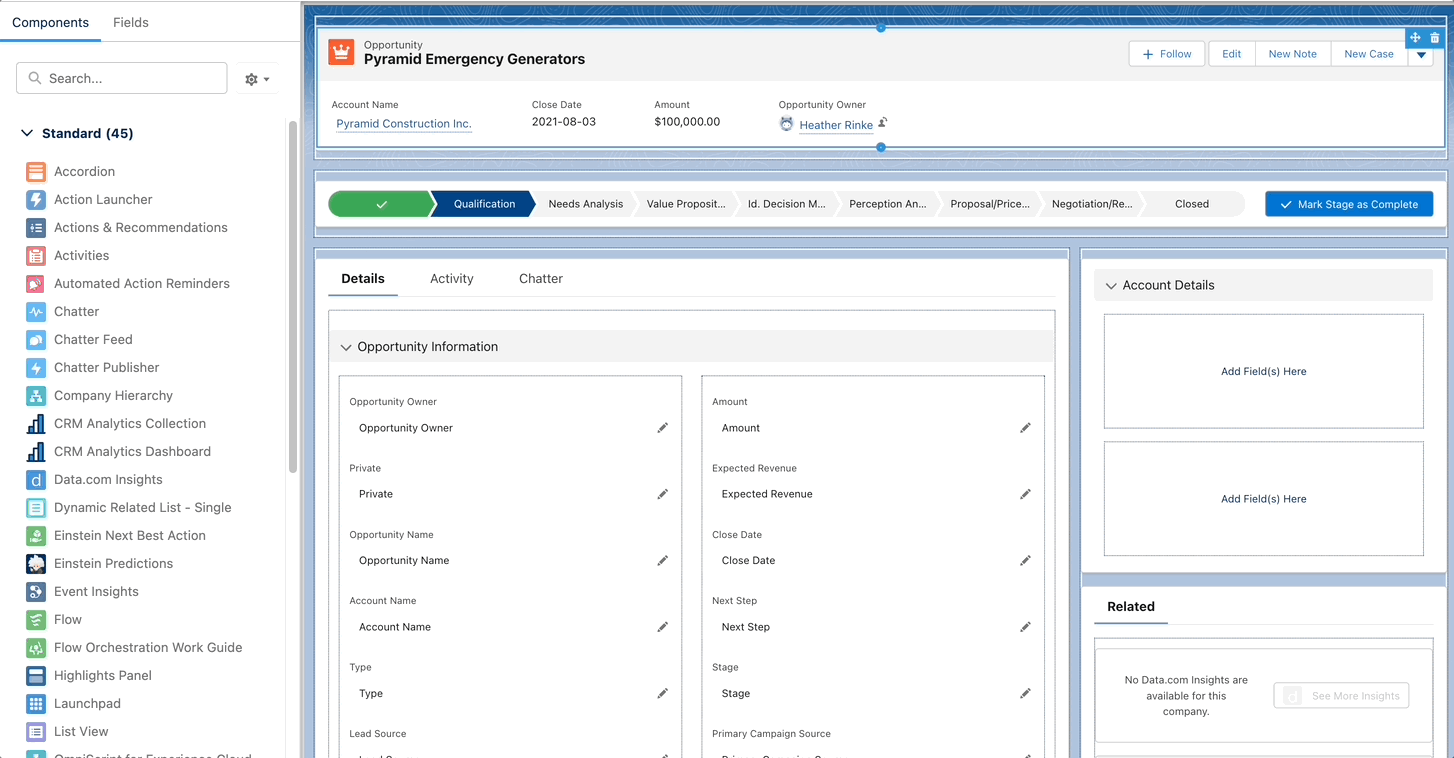This screenshot has width=1454, height=758.
Task: Collapse the Account Details section
Action: [1111, 286]
